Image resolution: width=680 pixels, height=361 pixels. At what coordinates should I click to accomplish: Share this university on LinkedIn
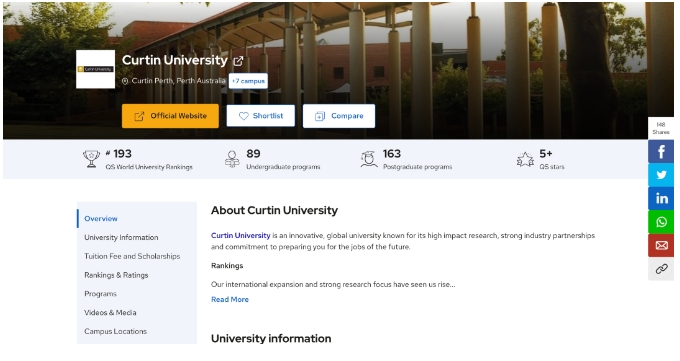661,198
